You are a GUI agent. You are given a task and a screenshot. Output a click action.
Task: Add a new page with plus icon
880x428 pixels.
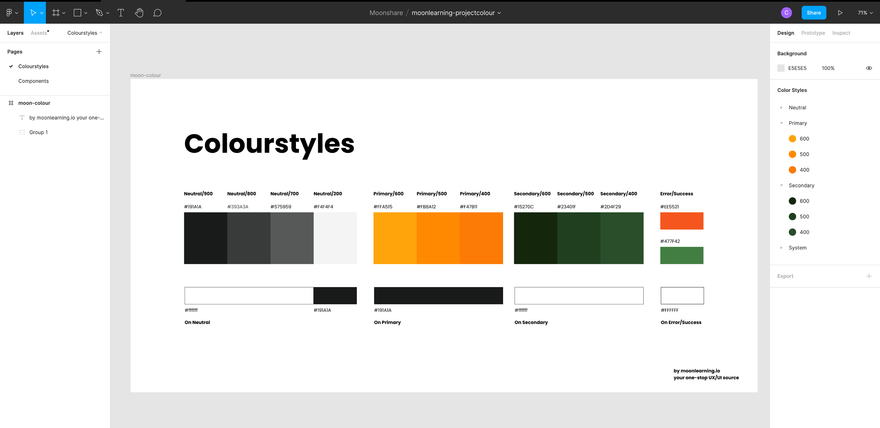point(99,52)
